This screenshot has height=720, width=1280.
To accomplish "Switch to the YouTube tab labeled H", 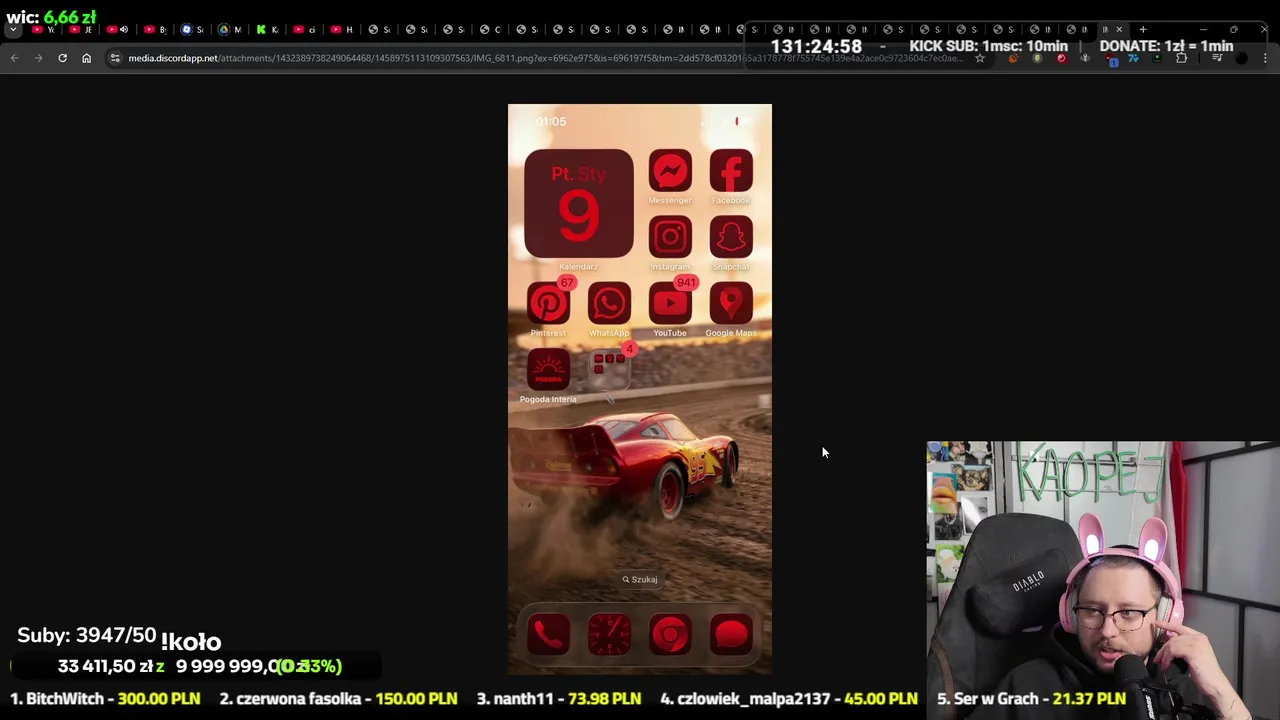I will (x=341, y=30).
